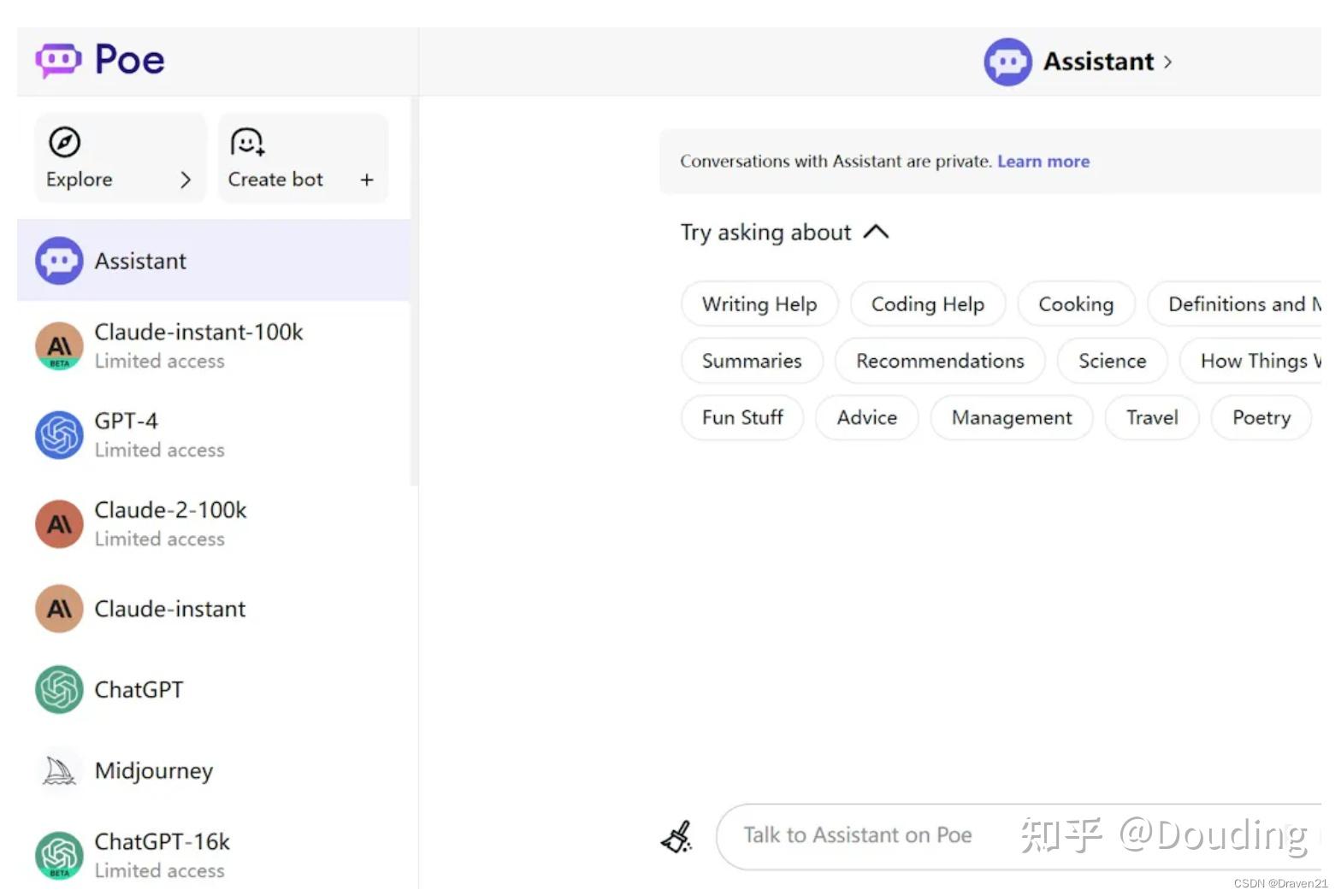Click the Explore compass icon

65,142
